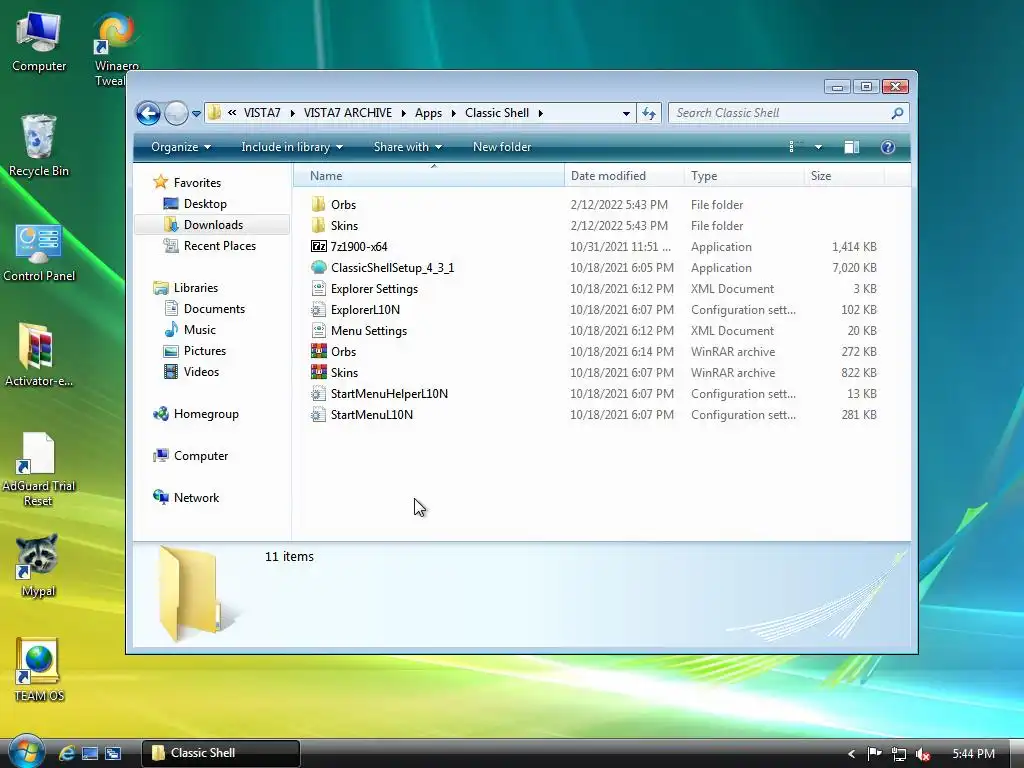The image size is (1024, 768).
Task: Refresh the Classic Shell folder view
Action: [x=648, y=113]
